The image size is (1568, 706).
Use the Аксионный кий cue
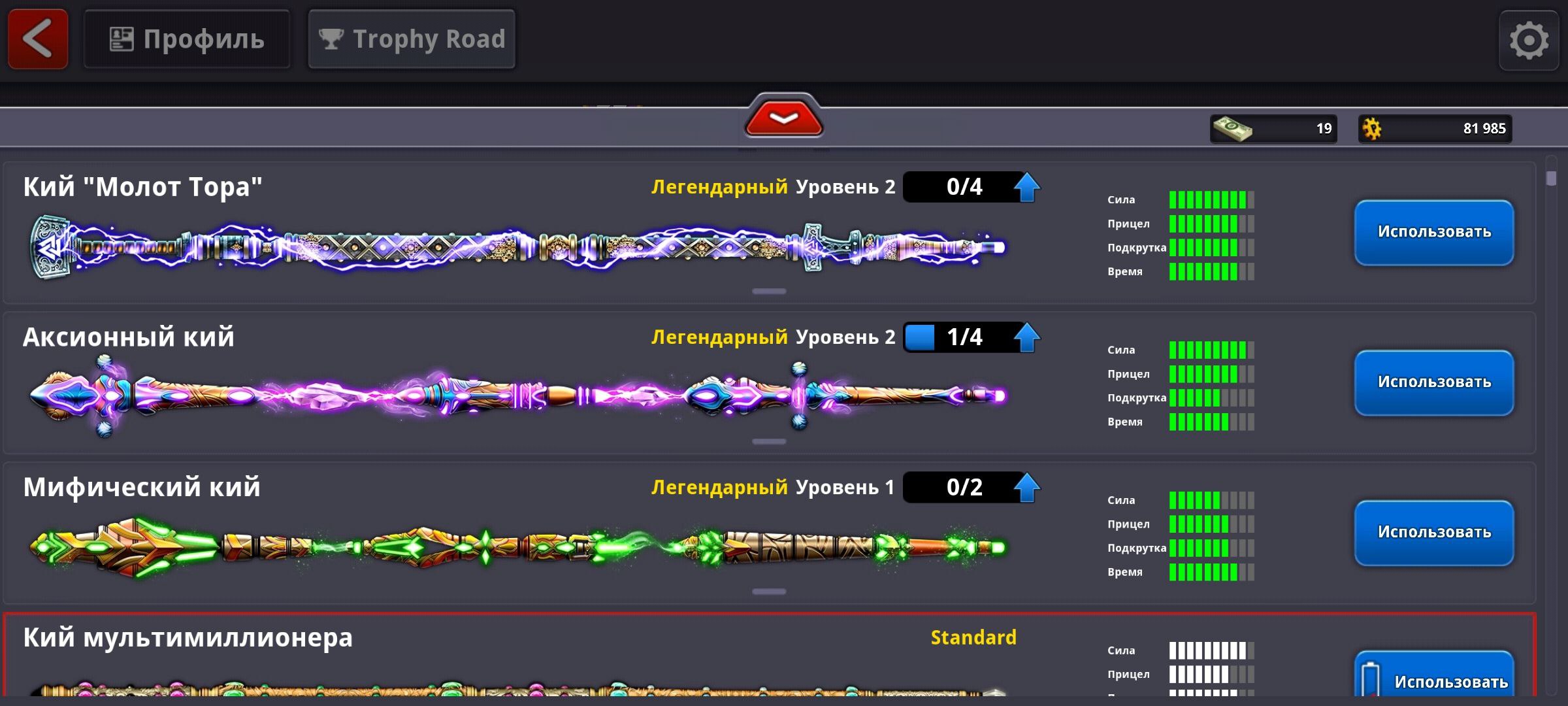[1434, 382]
